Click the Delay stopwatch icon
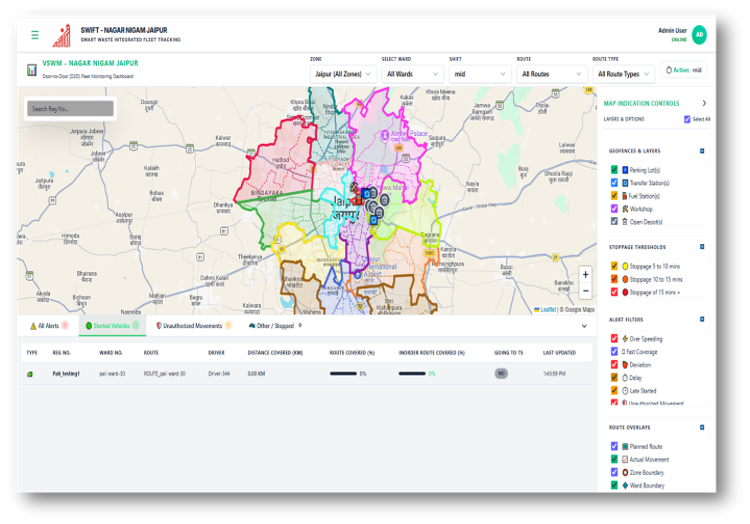The width and height of the screenshot is (750, 524). click(x=625, y=377)
